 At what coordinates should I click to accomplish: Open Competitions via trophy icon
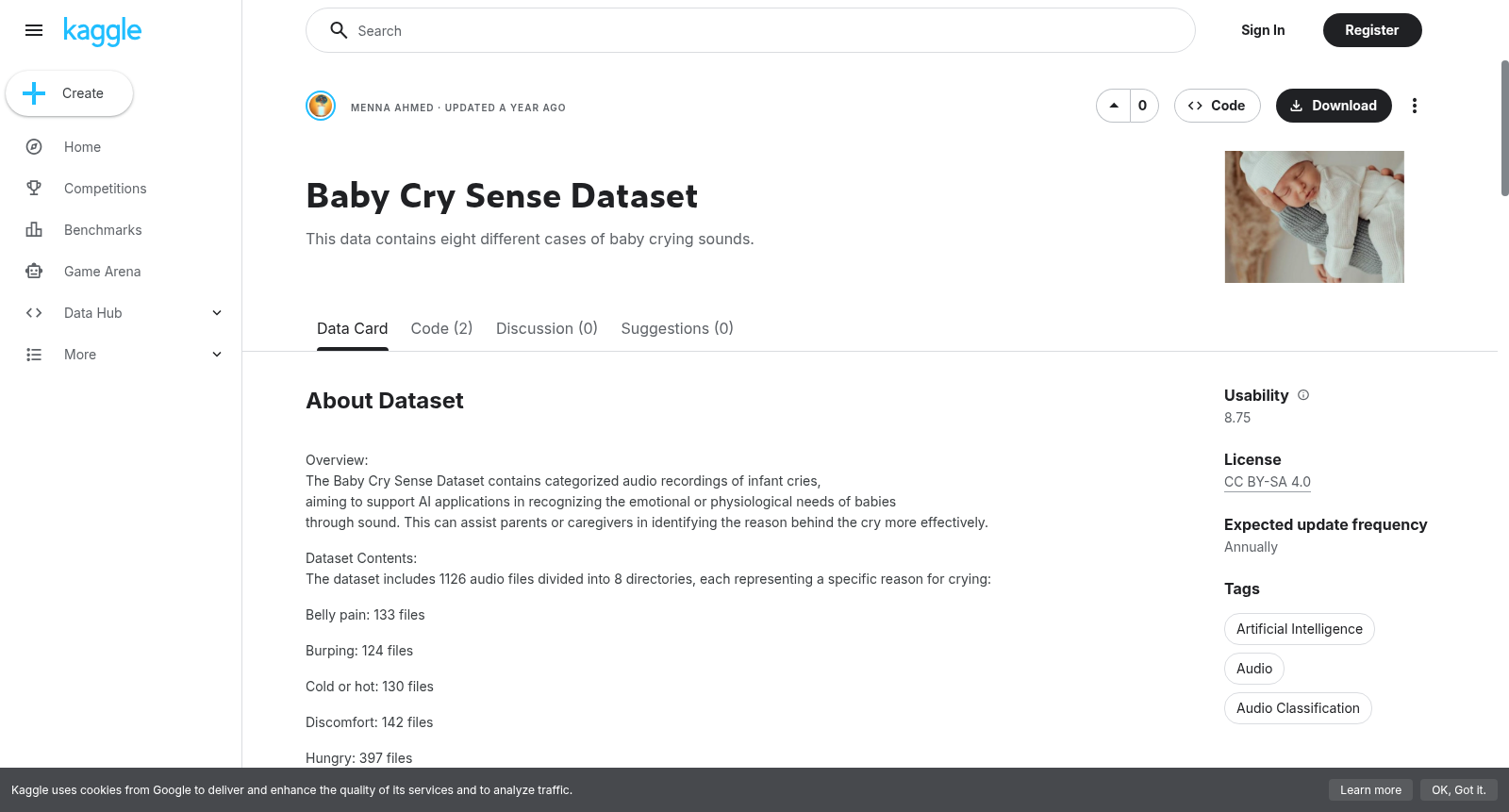click(x=34, y=189)
